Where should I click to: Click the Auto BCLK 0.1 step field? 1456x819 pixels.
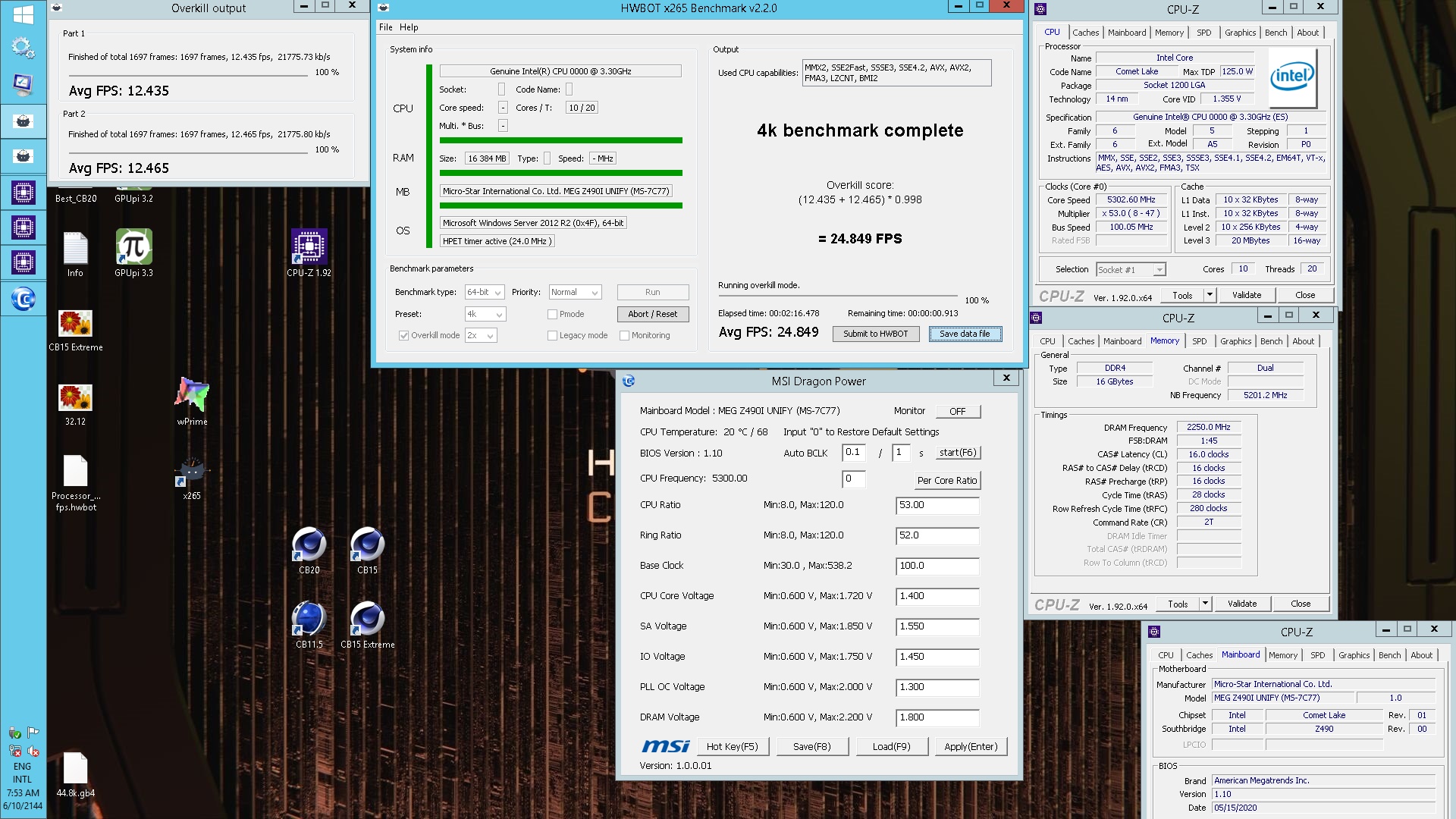[x=854, y=453]
